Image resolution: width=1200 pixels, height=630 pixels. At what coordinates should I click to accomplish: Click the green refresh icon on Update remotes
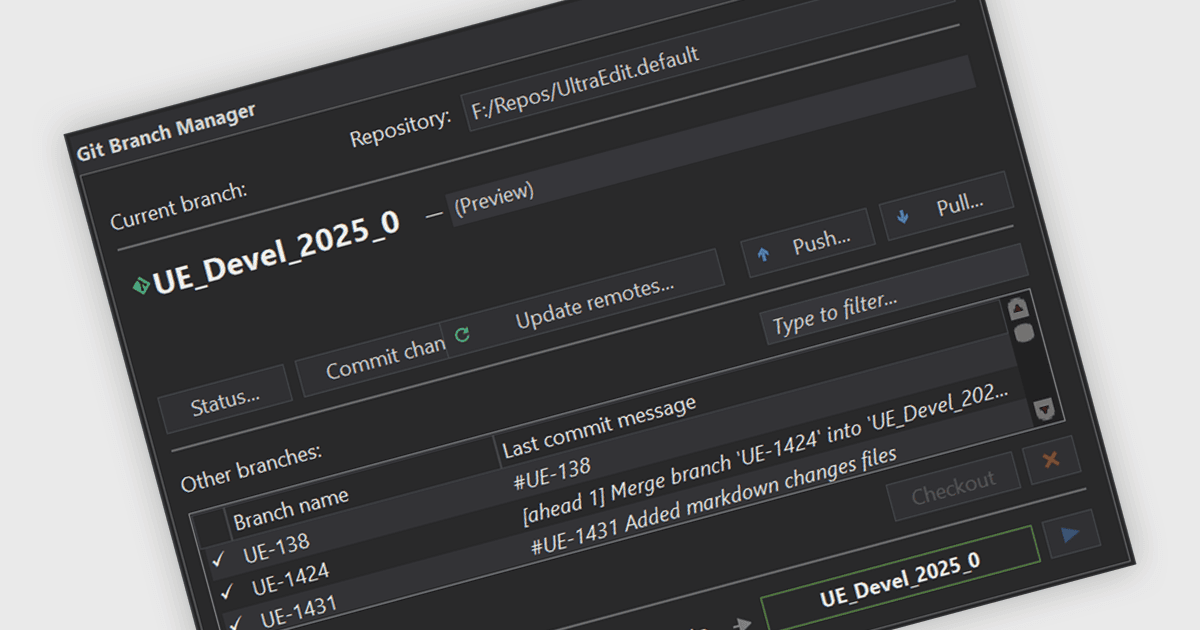(462, 335)
